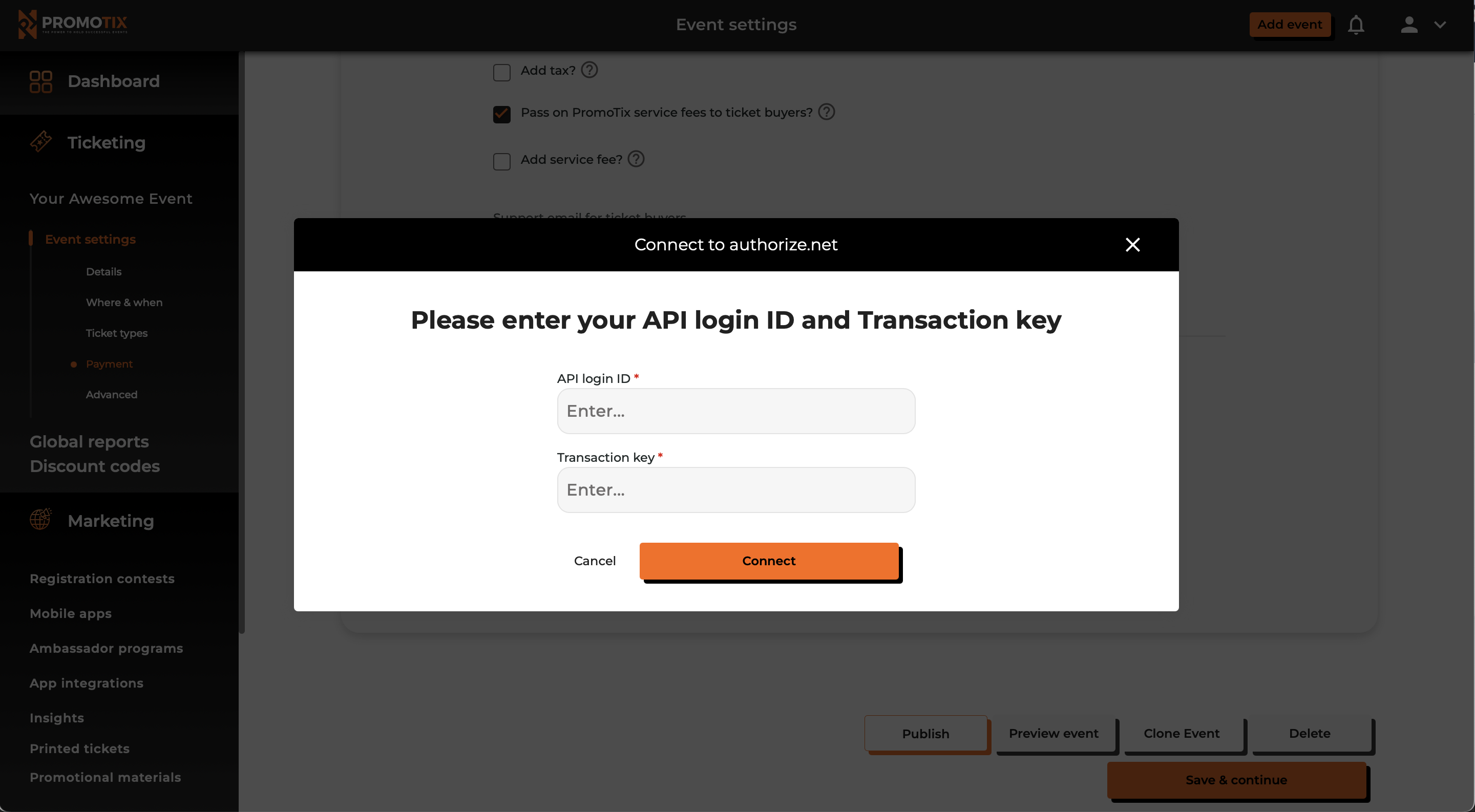Open the notifications bell
Screen dimensions: 1475x812
pos(1356,25)
